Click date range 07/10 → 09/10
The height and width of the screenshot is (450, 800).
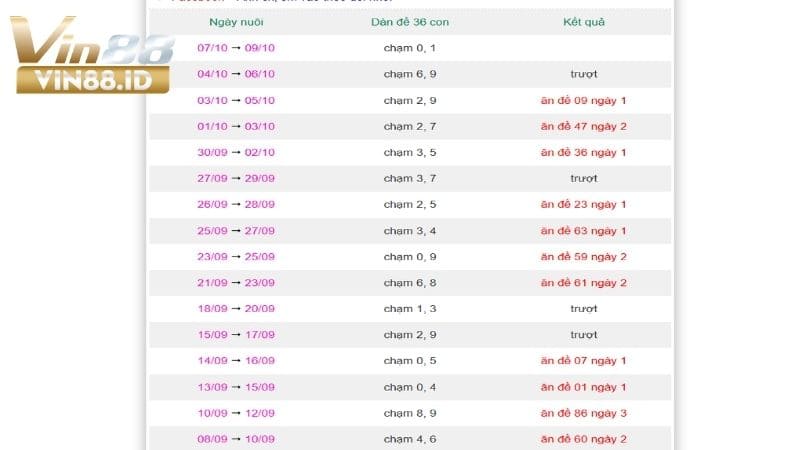pyautogui.click(x=236, y=48)
